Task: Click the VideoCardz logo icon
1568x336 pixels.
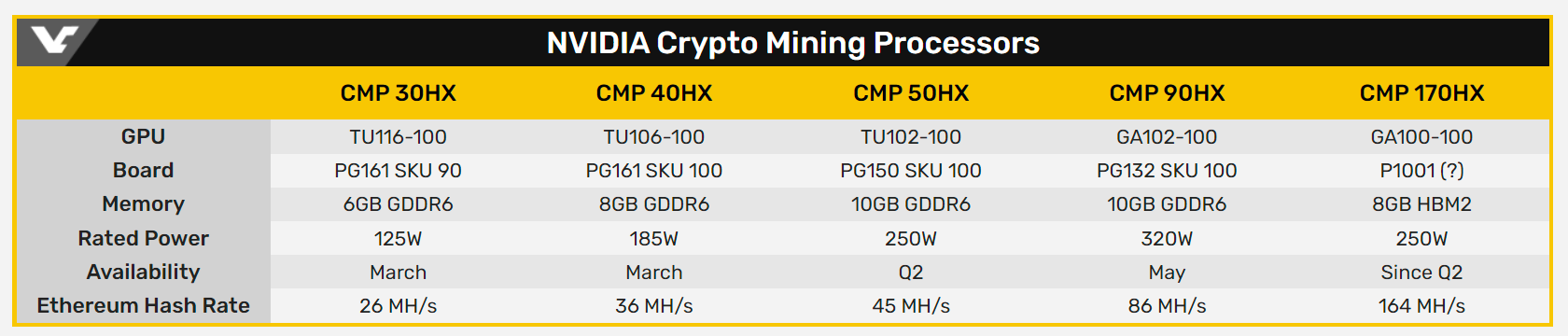Action: (54, 41)
